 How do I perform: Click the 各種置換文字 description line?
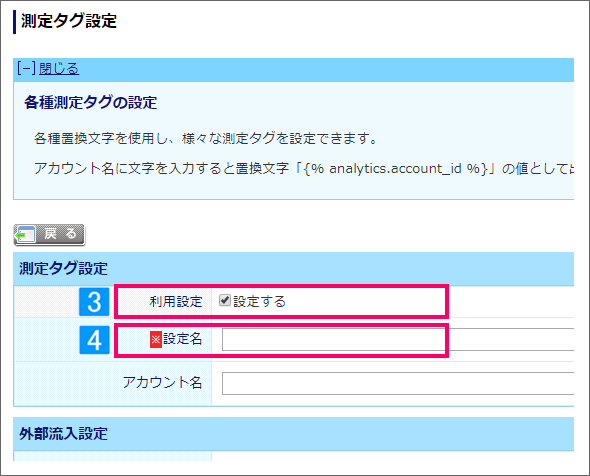click(x=206, y=138)
